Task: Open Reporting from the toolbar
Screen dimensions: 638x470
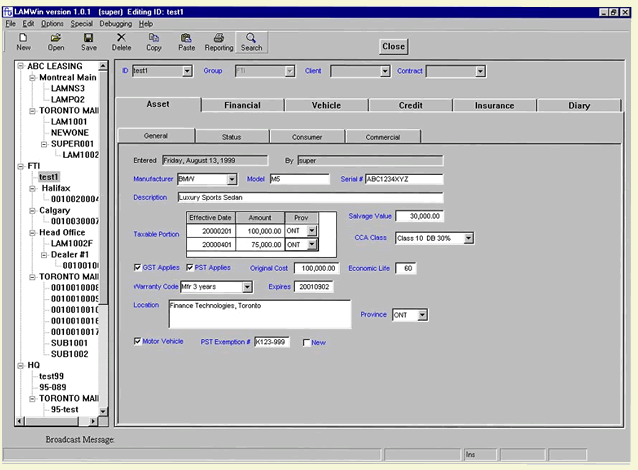Action: click(x=219, y=38)
